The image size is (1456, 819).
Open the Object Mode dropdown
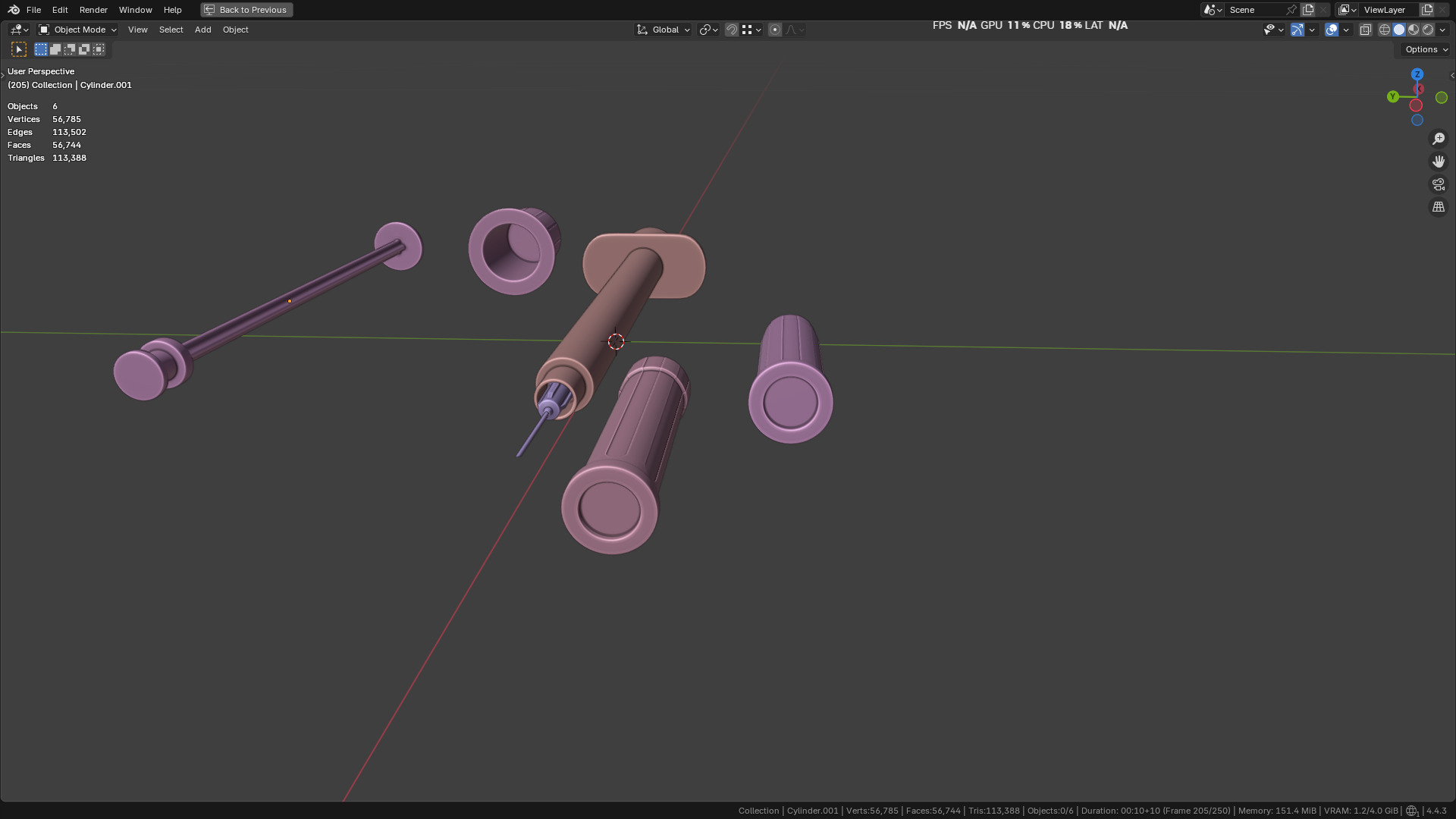[77, 30]
